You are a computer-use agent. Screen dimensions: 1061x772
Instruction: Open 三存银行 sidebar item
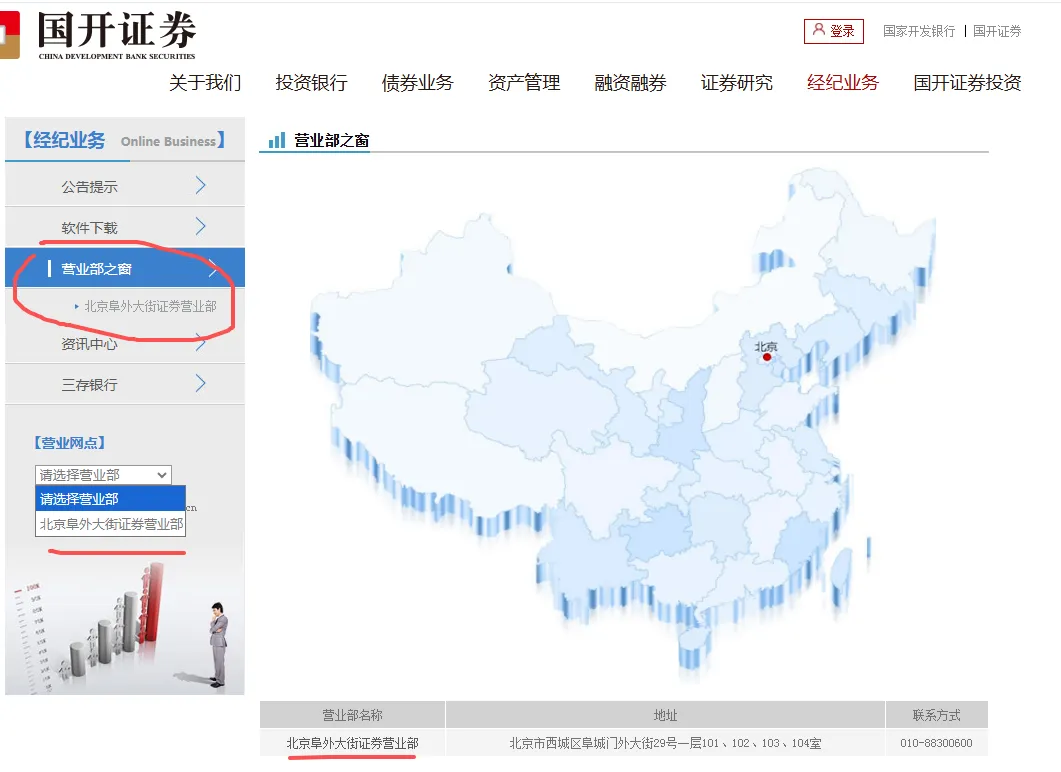(x=125, y=384)
